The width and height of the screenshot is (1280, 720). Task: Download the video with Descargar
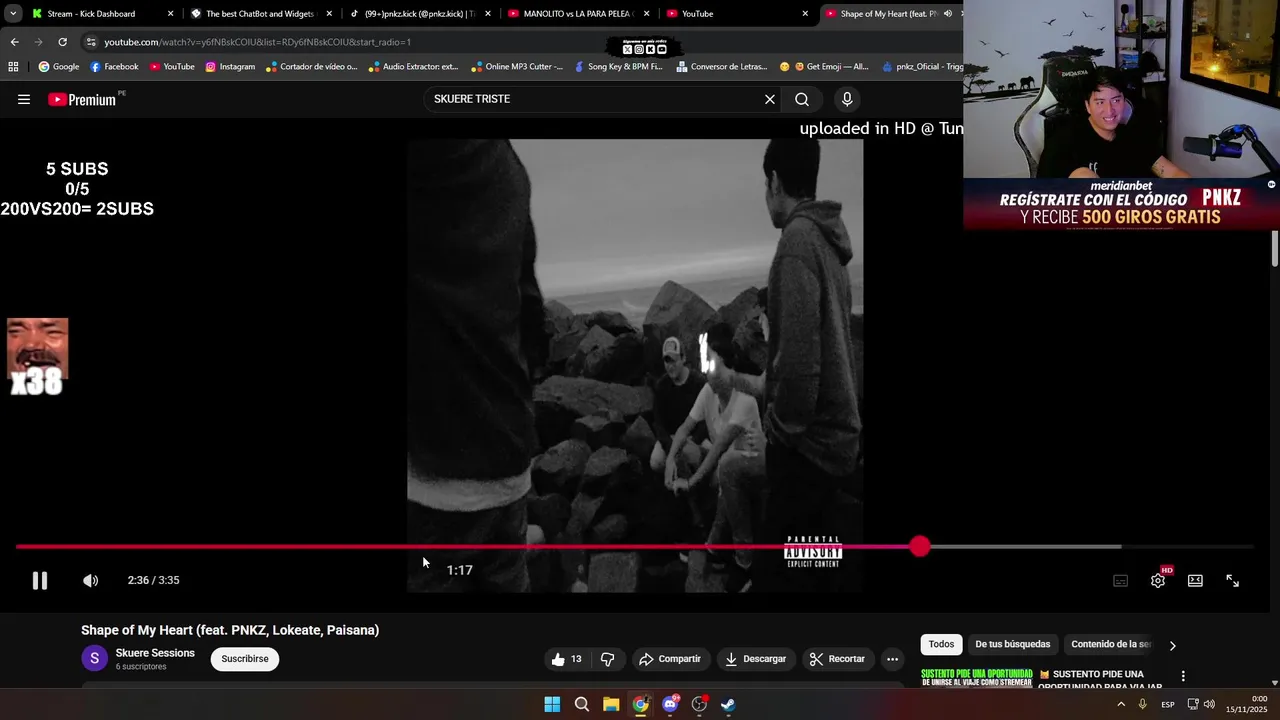coord(756,659)
